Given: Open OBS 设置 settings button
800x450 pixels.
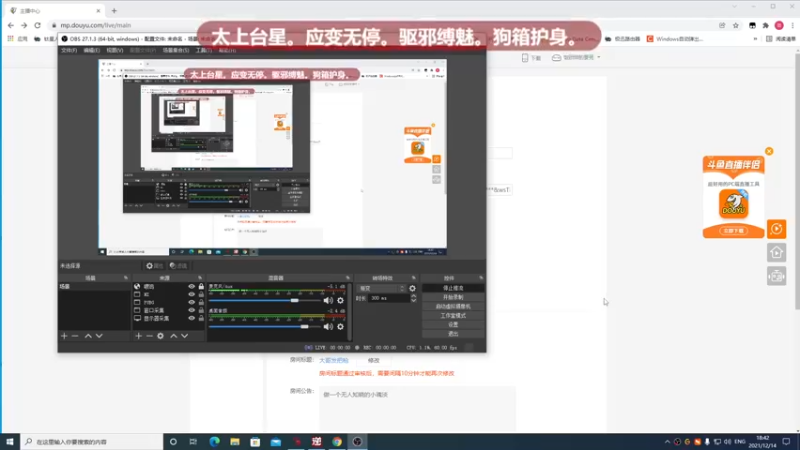Looking at the screenshot, I should point(453,324).
